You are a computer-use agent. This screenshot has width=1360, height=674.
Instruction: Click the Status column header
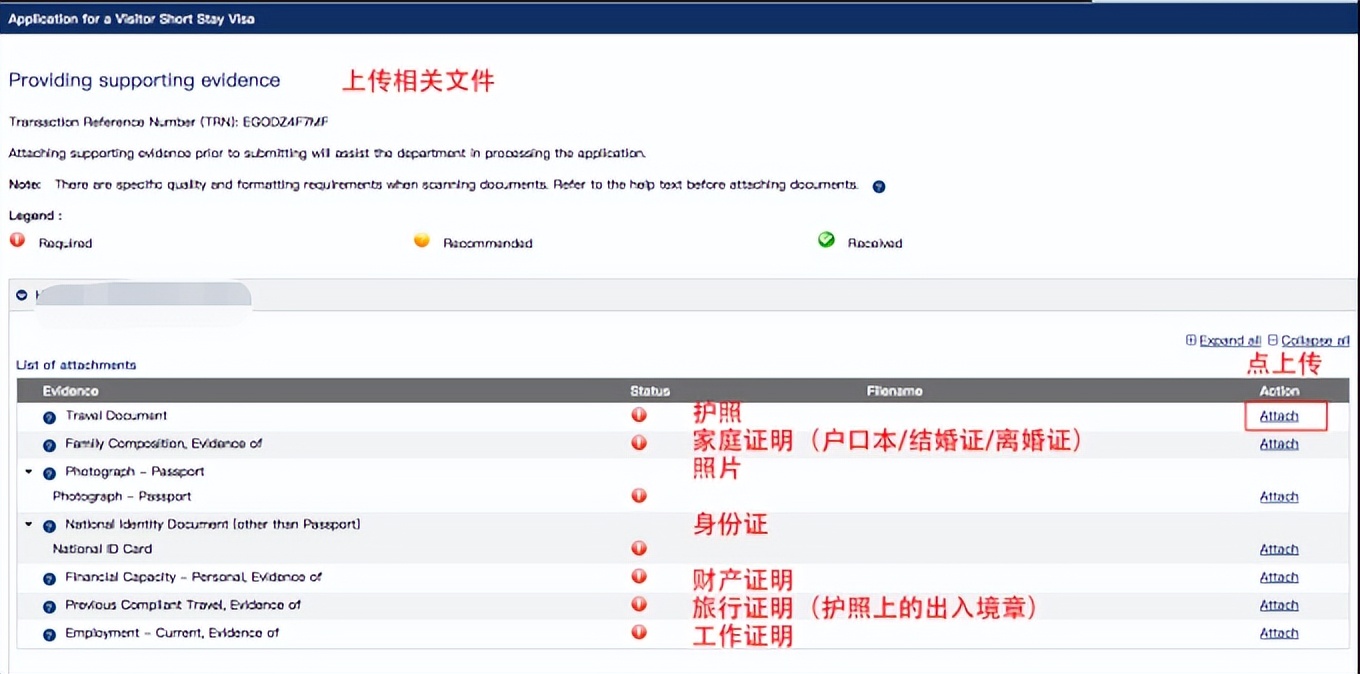[x=650, y=391]
